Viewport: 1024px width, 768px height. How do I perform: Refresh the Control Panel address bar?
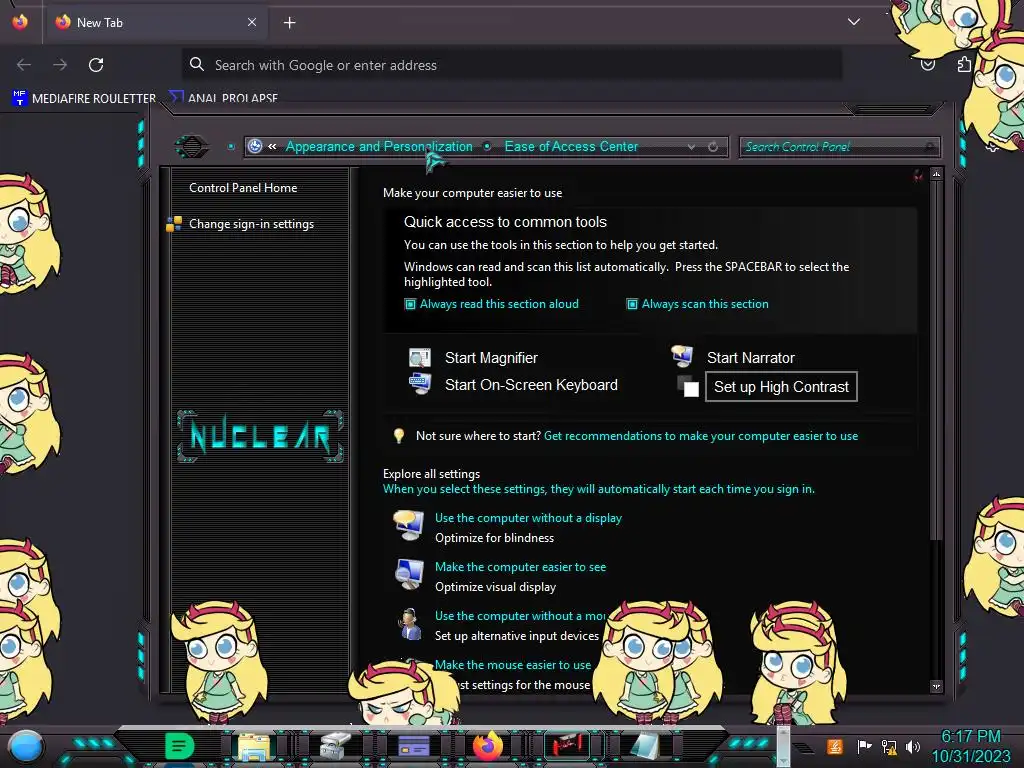(713, 147)
